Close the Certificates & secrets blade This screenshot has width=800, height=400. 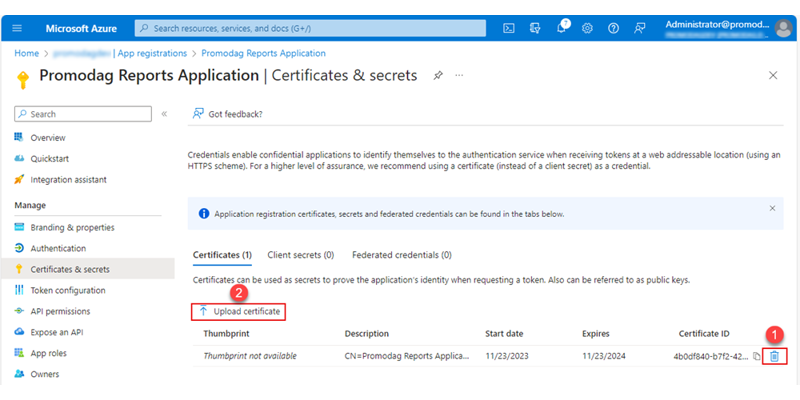pos(773,76)
